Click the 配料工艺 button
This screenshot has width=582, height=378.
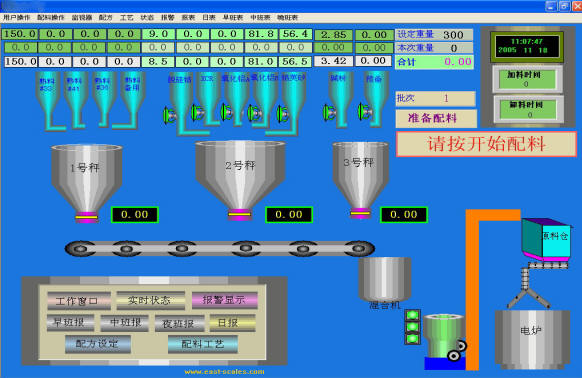point(203,344)
